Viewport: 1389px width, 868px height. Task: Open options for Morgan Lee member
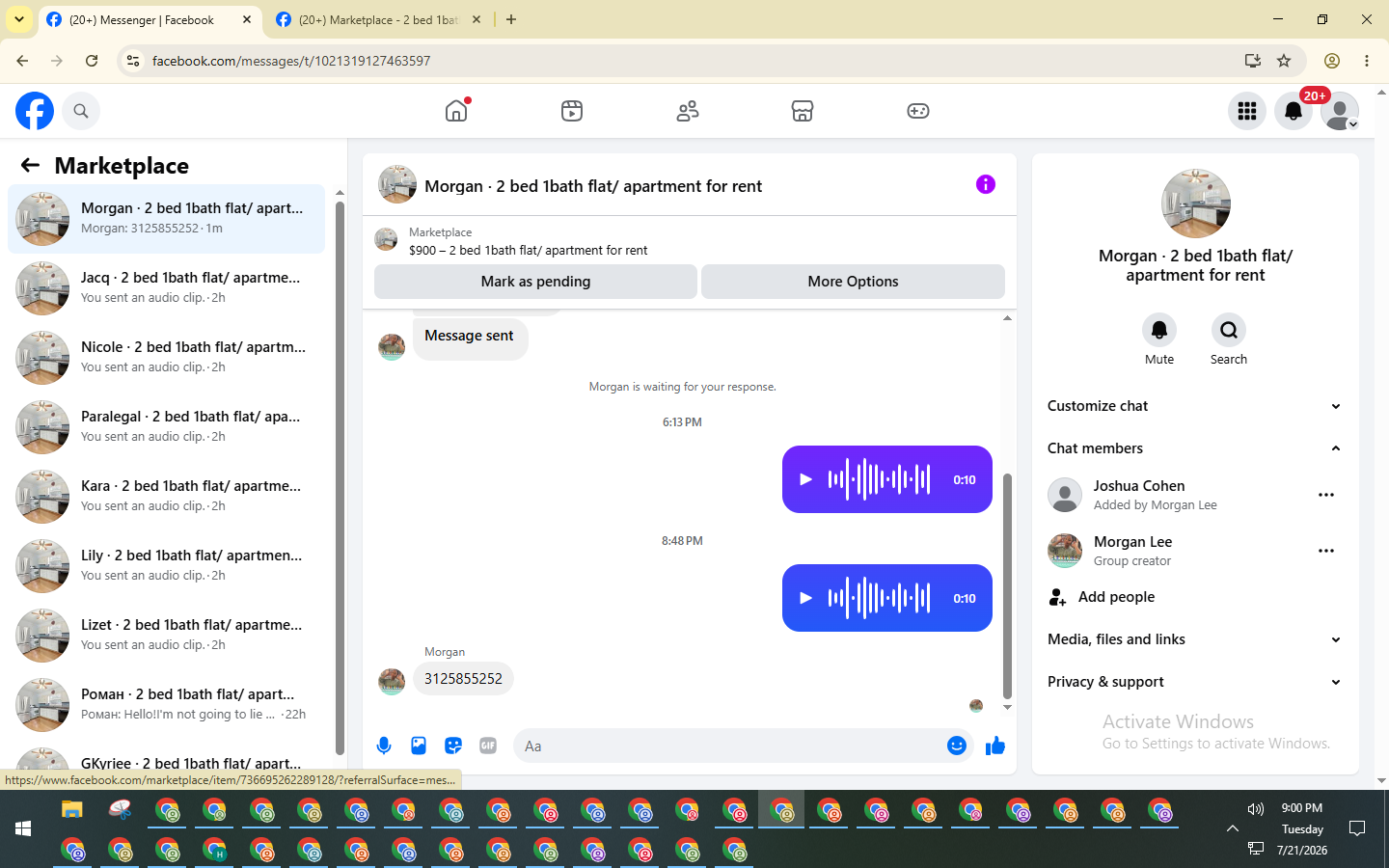click(1326, 551)
